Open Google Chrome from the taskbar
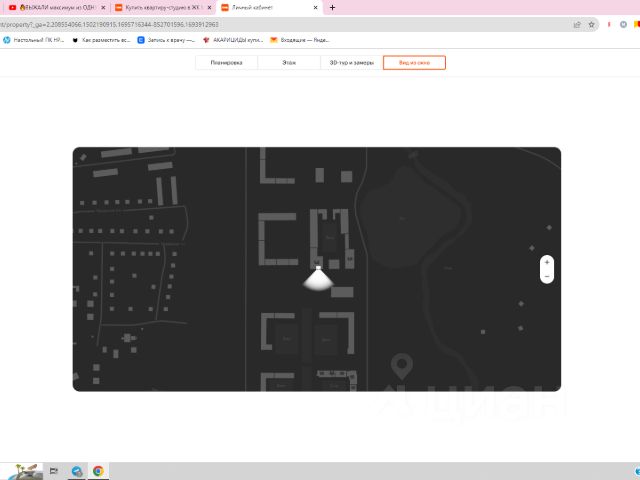Screen dimensions: 640x480 coord(98,470)
